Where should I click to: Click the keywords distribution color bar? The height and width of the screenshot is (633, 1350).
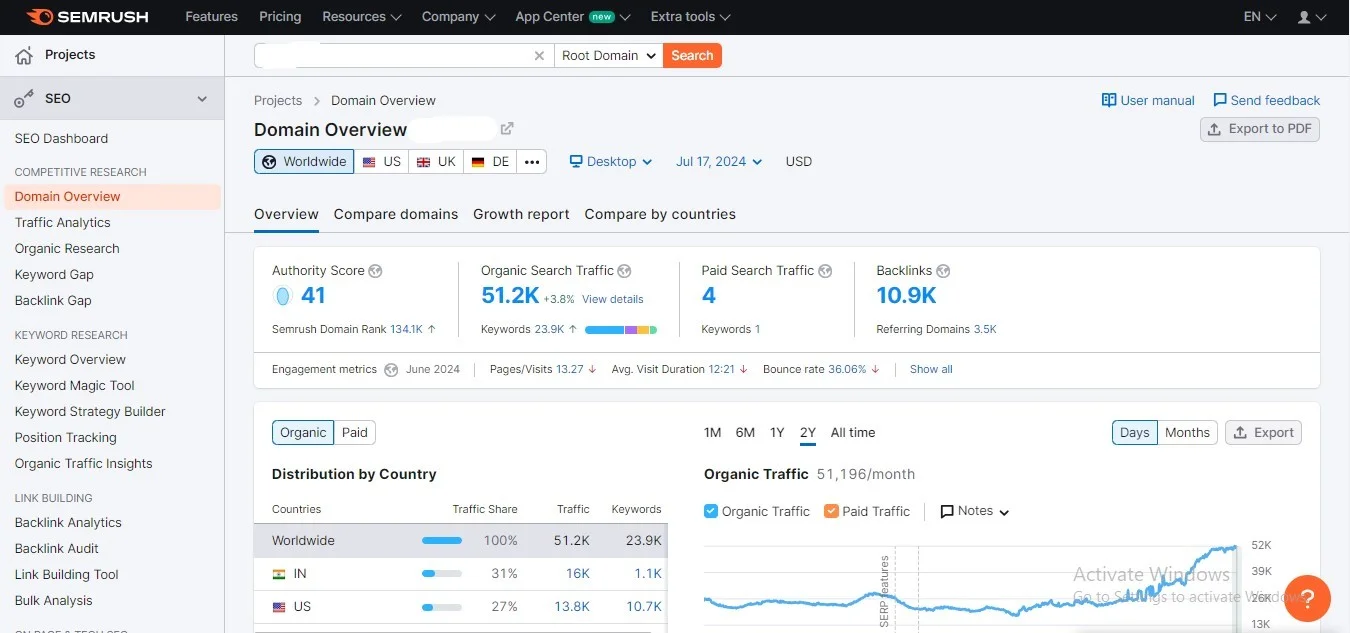point(621,329)
